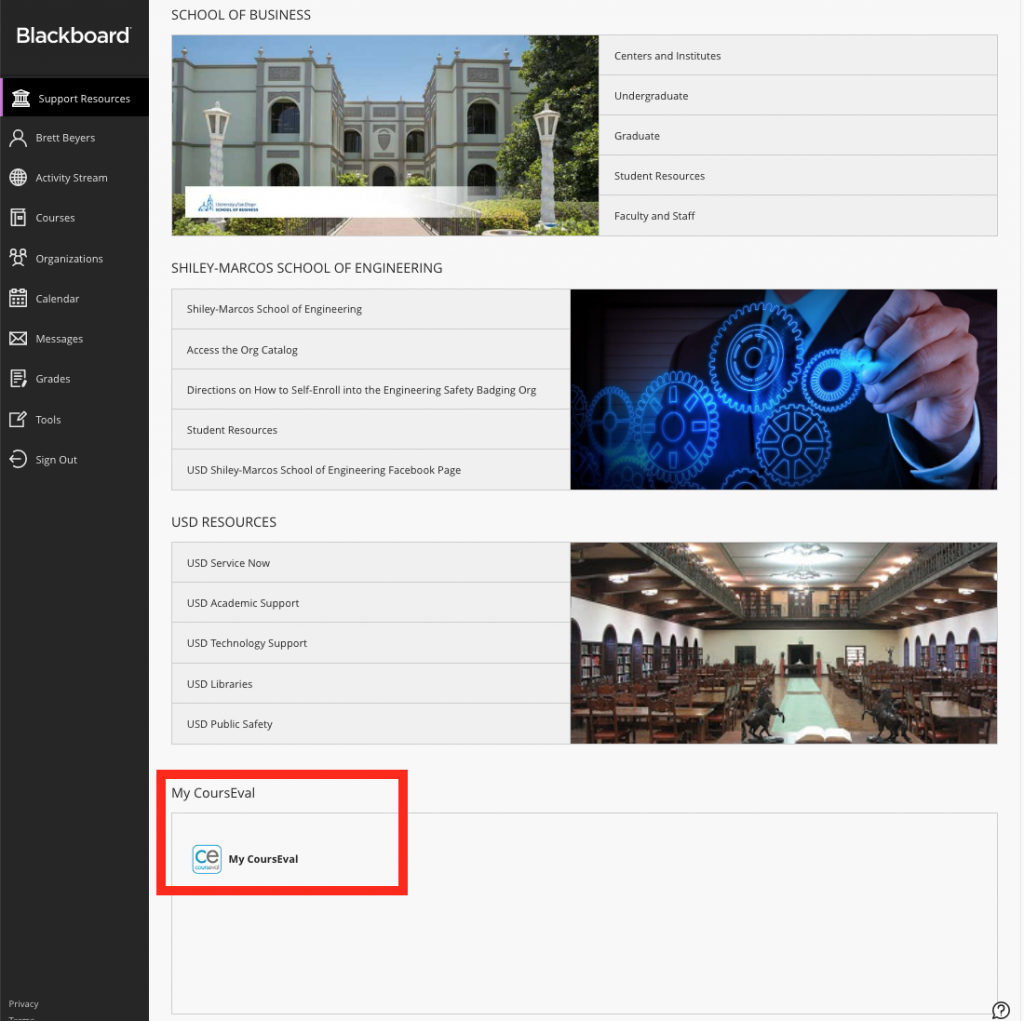Click the Sign Out arrow icon
The image size is (1024, 1021).
tap(18, 459)
